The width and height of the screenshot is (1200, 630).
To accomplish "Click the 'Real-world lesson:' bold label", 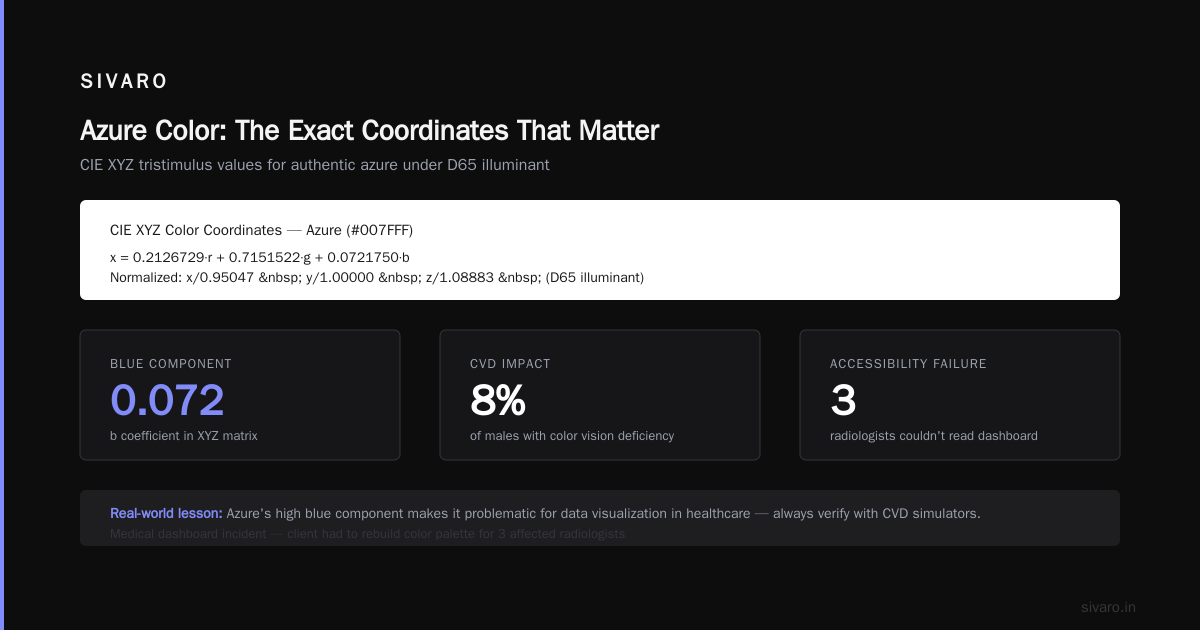I will pyautogui.click(x=166, y=513).
